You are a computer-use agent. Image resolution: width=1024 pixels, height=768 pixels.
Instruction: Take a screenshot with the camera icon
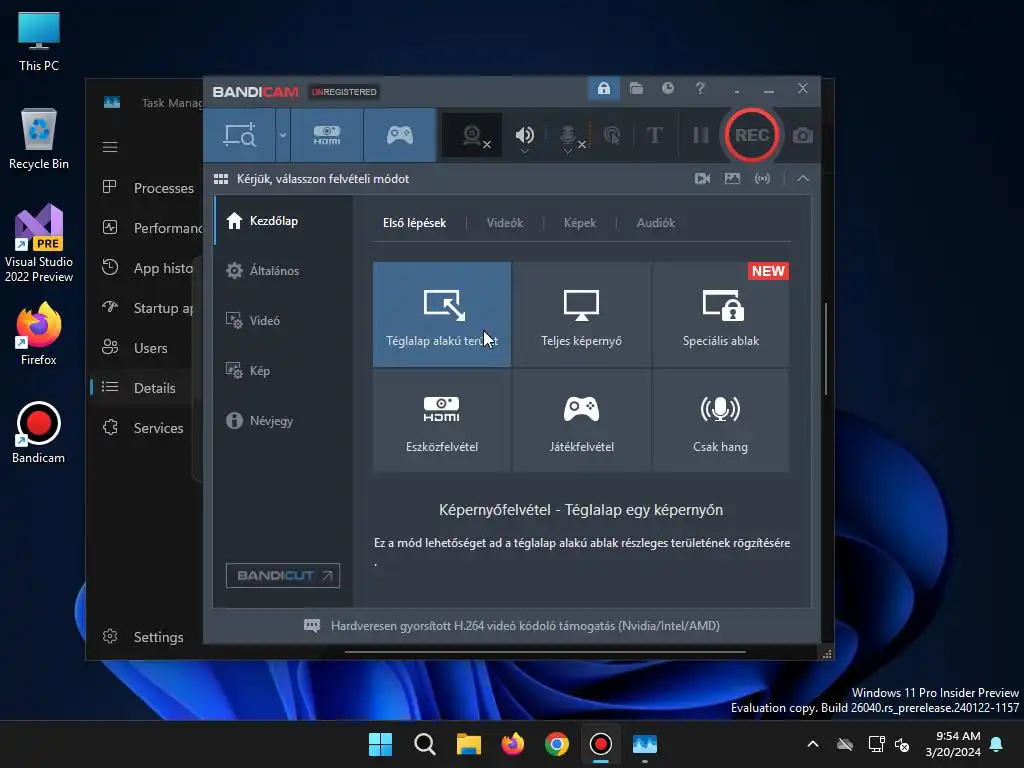pos(803,135)
